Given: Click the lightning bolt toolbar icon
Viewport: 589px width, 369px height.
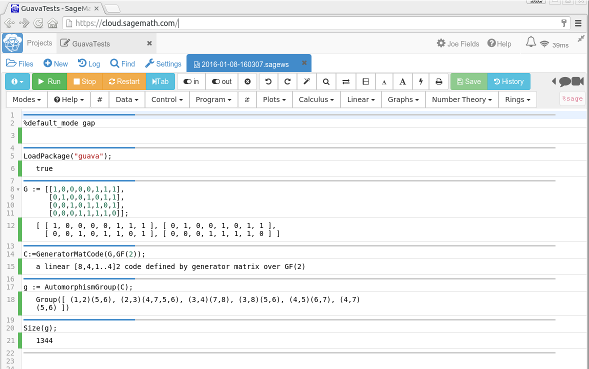Looking at the screenshot, I should point(421,82).
